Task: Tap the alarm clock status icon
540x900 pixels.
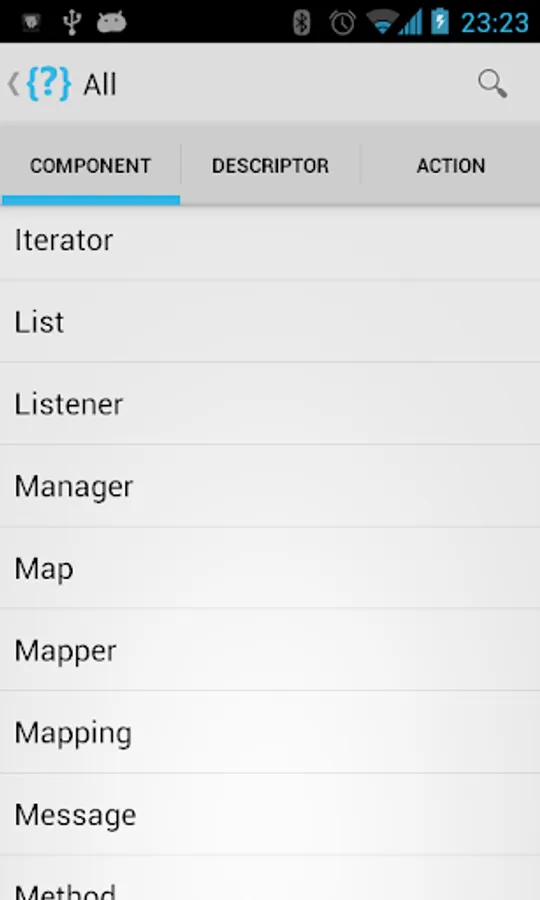Action: pyautogui.click(x=342, y=23)
